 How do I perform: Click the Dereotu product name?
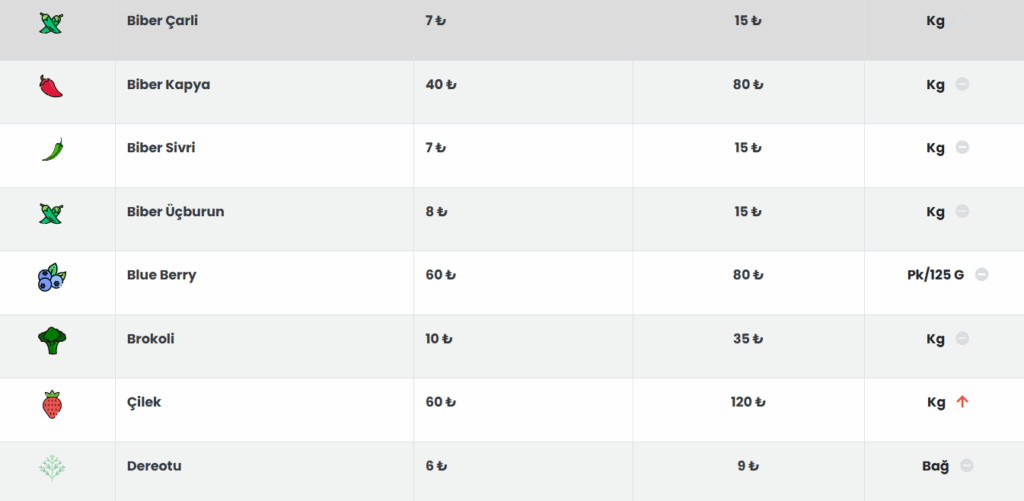(x=154, y=466)
